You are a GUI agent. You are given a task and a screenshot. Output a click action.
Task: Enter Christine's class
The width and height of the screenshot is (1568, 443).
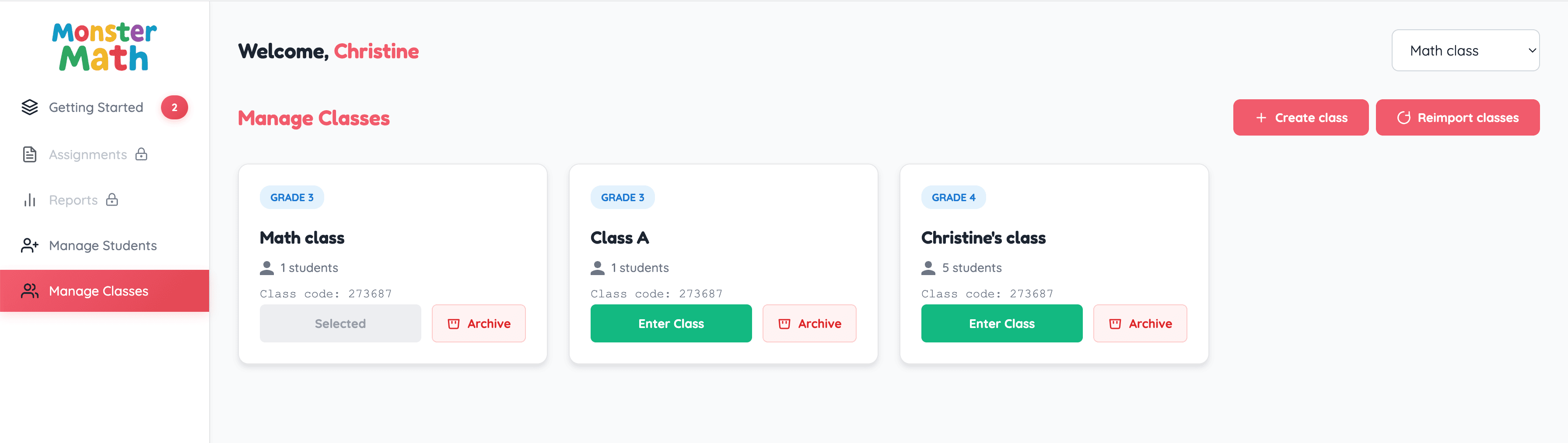point(1001,324)
